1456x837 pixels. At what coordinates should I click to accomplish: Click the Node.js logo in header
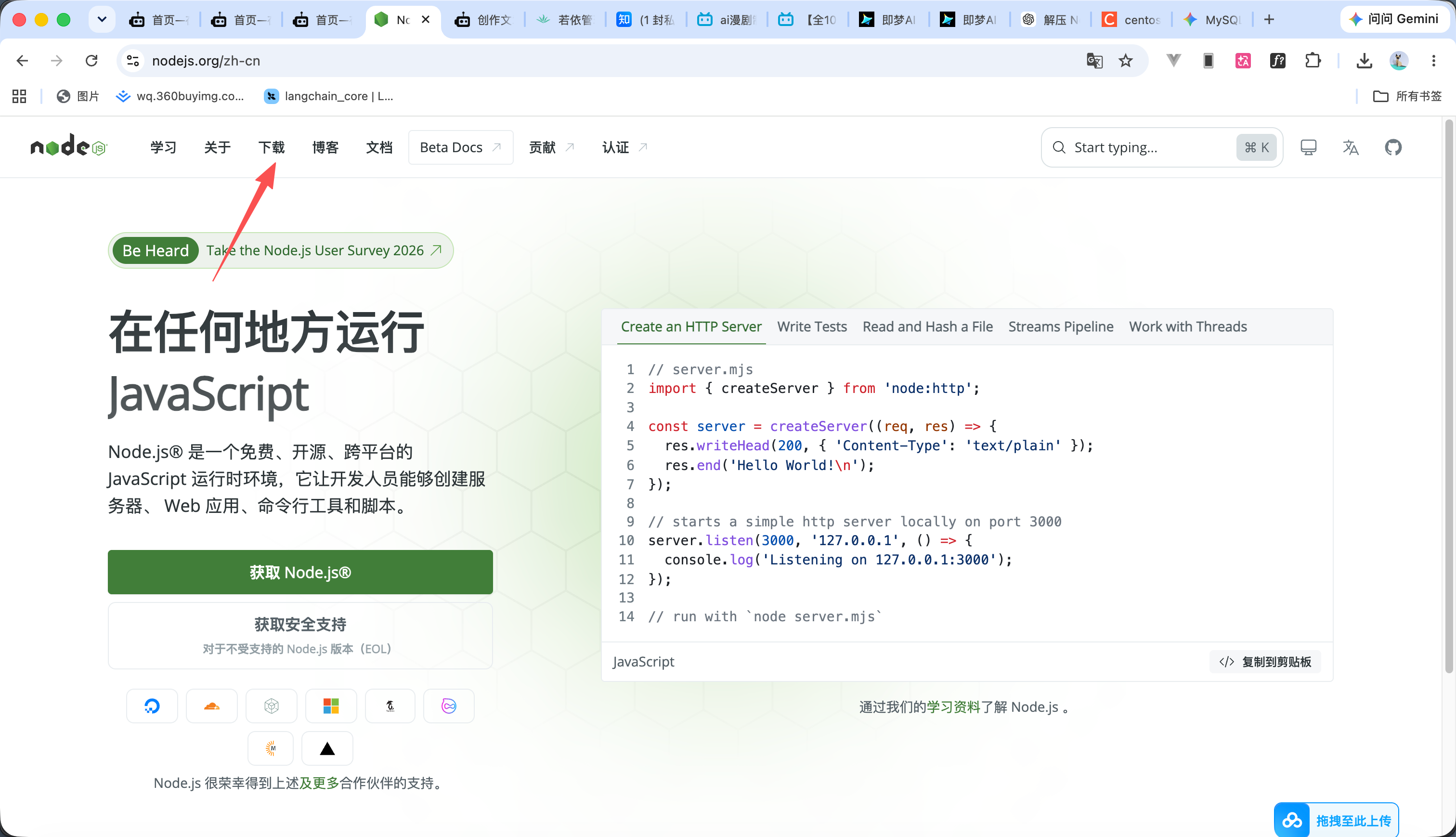pos(69,146)
